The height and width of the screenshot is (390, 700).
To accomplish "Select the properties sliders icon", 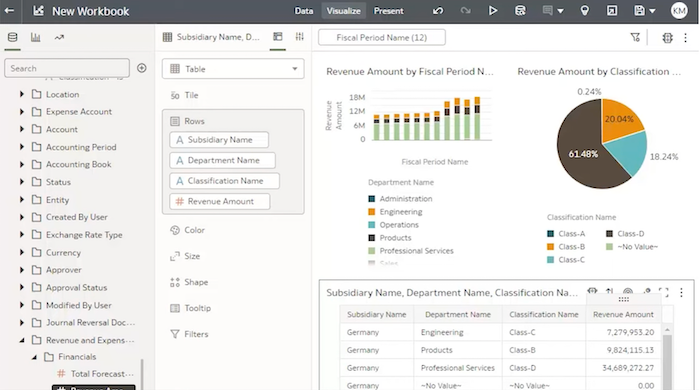I will 300,37.
